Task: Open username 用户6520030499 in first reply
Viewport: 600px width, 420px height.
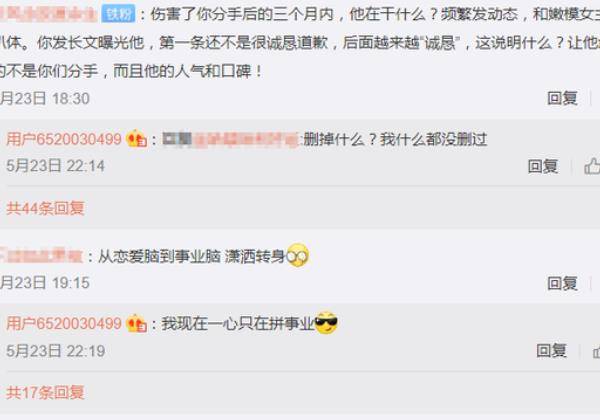Action: (x=64, y=139)
